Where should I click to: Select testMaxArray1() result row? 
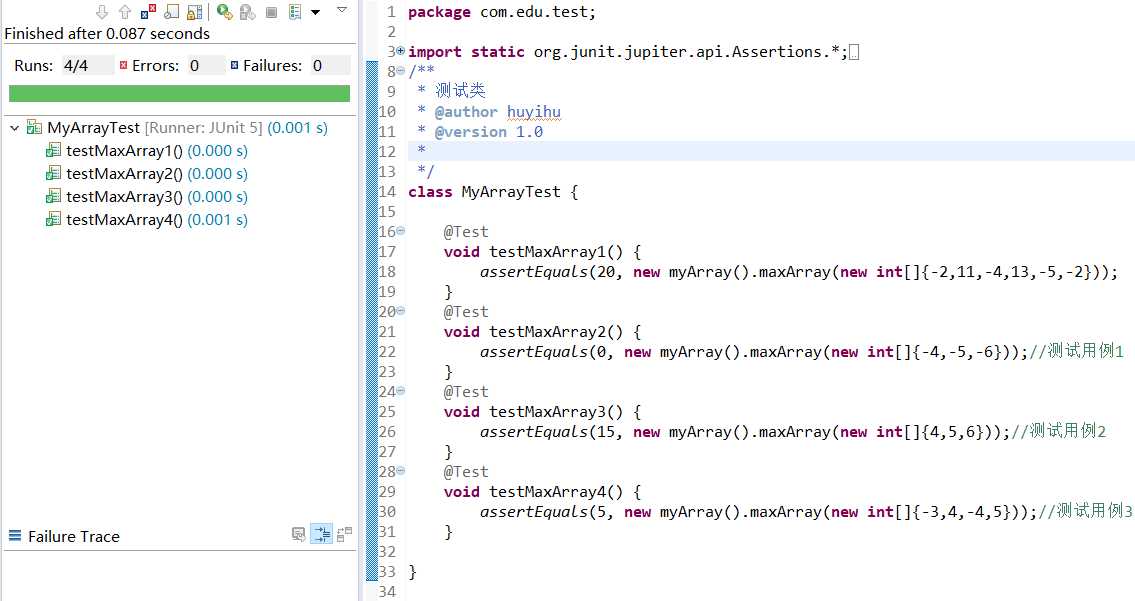[157, 151]
